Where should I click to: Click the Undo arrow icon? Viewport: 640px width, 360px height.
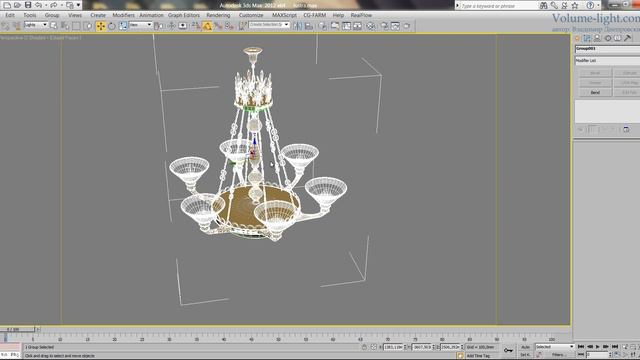[x=38, y=5]
